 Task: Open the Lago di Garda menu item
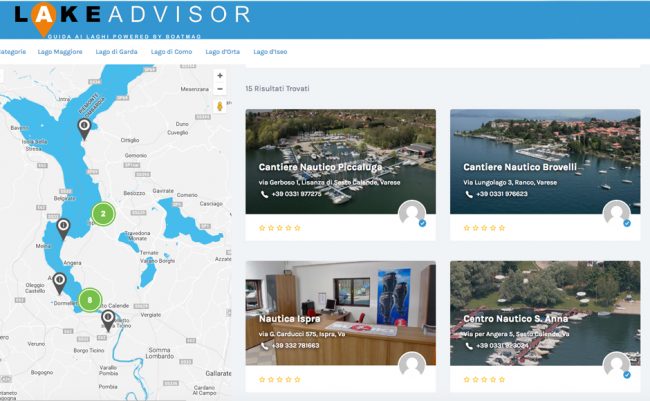[x=116, y=52]
